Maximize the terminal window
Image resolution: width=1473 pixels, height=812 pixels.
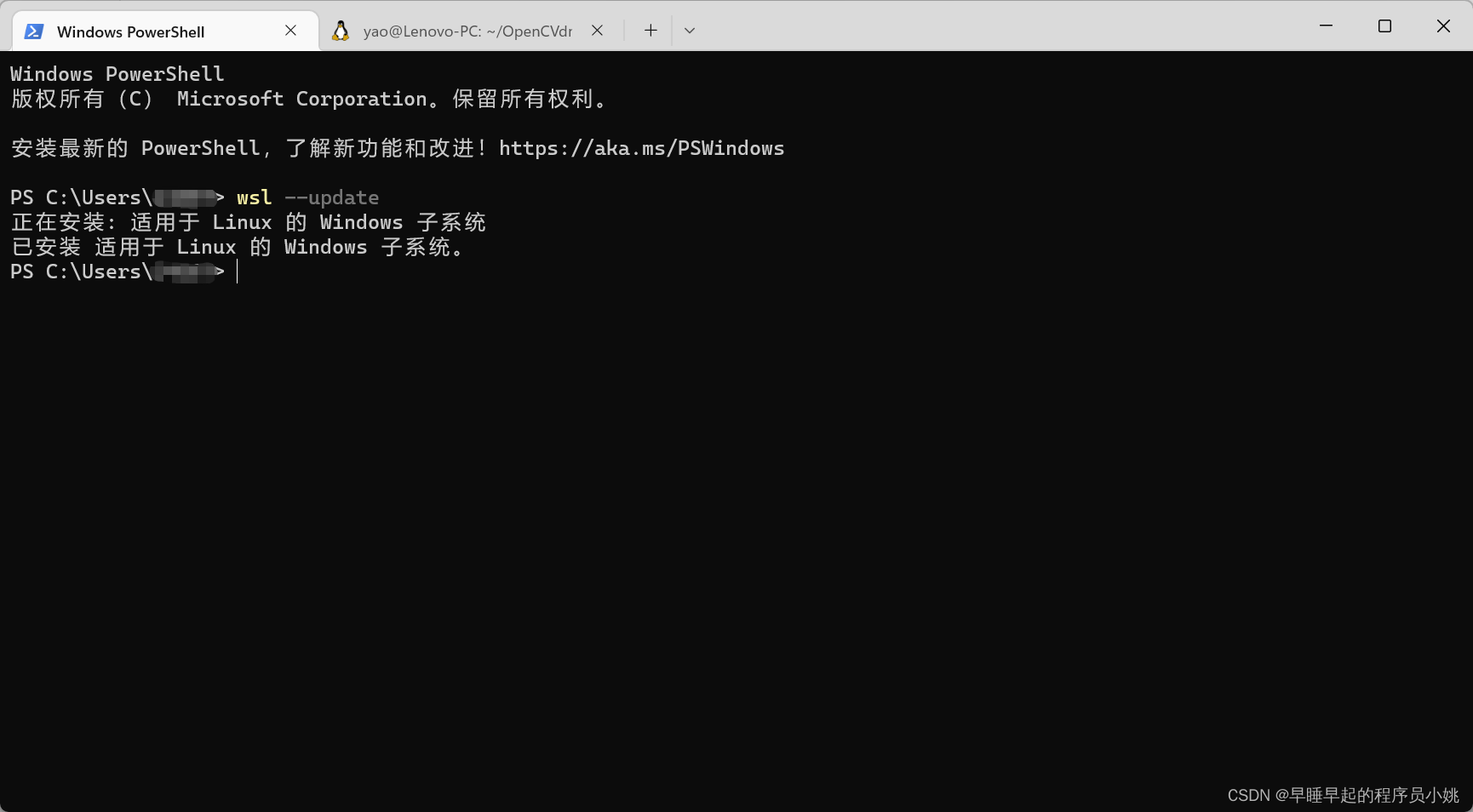pos(1384,26)
